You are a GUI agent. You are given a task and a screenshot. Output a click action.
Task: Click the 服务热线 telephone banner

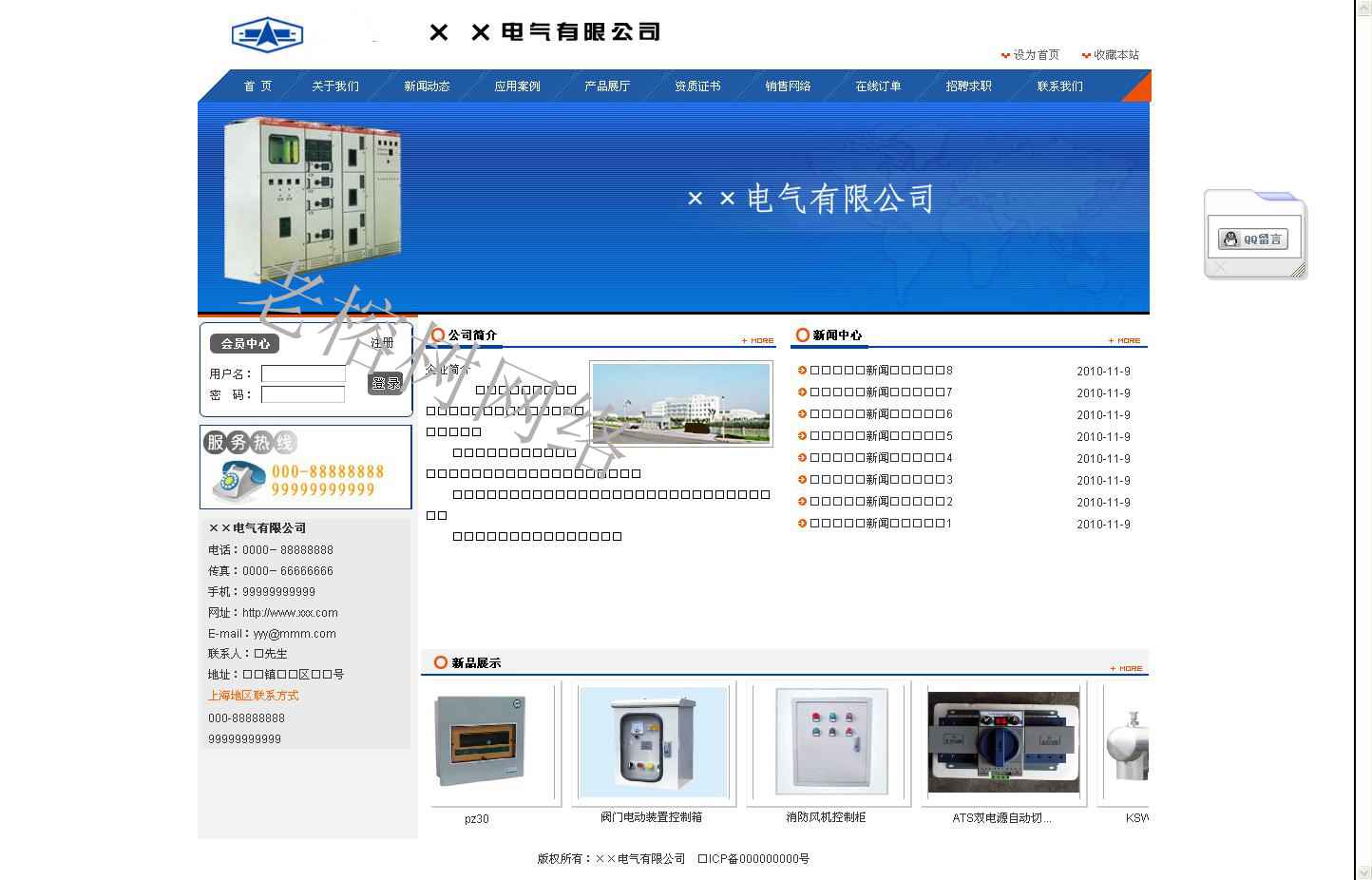306,467
